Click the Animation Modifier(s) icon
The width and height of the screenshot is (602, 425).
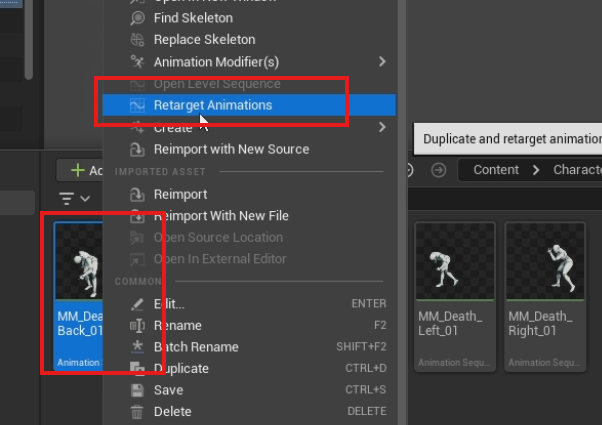click(137, 62)
